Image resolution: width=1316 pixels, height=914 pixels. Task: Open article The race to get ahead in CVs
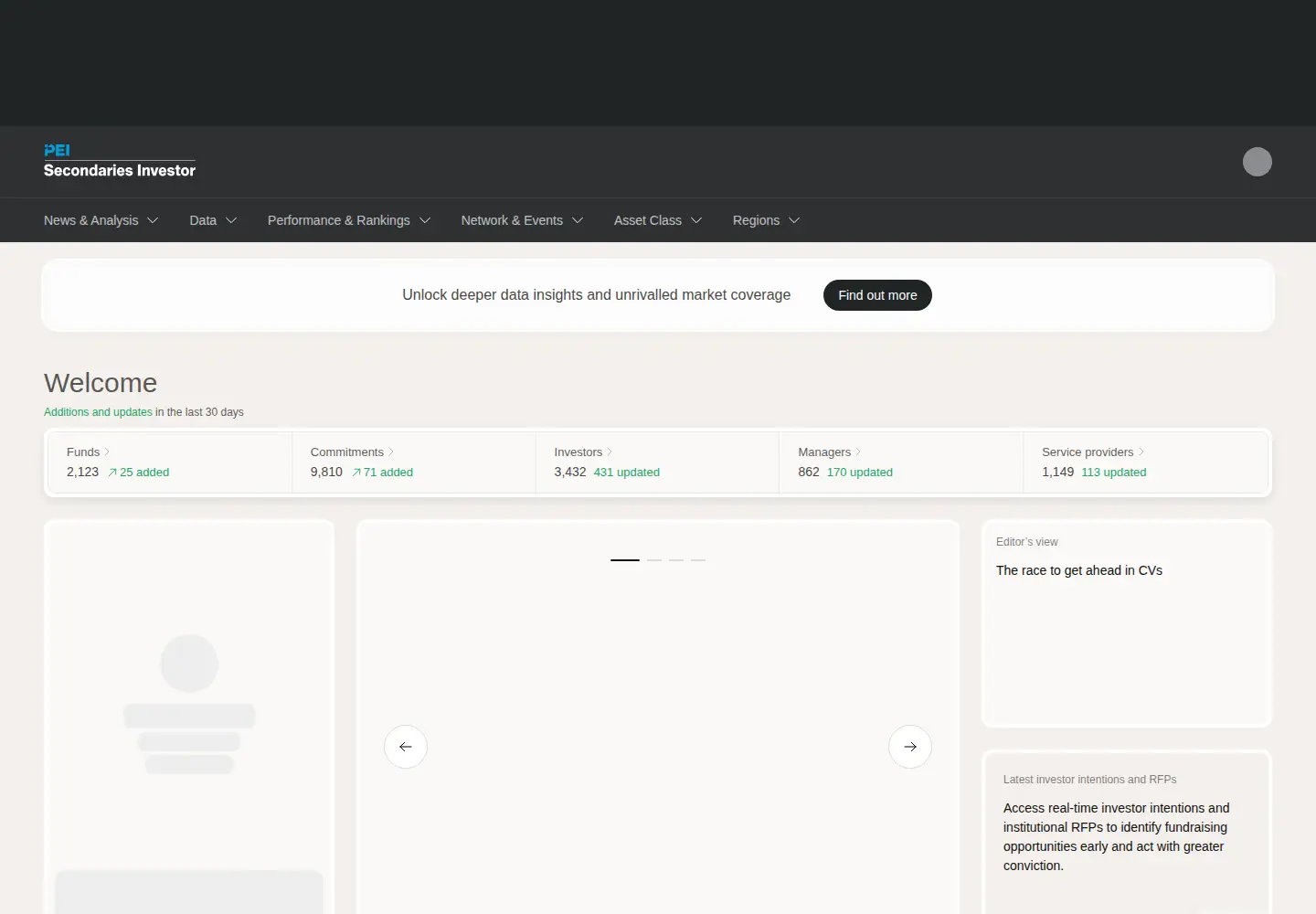tap(1079, 570)
